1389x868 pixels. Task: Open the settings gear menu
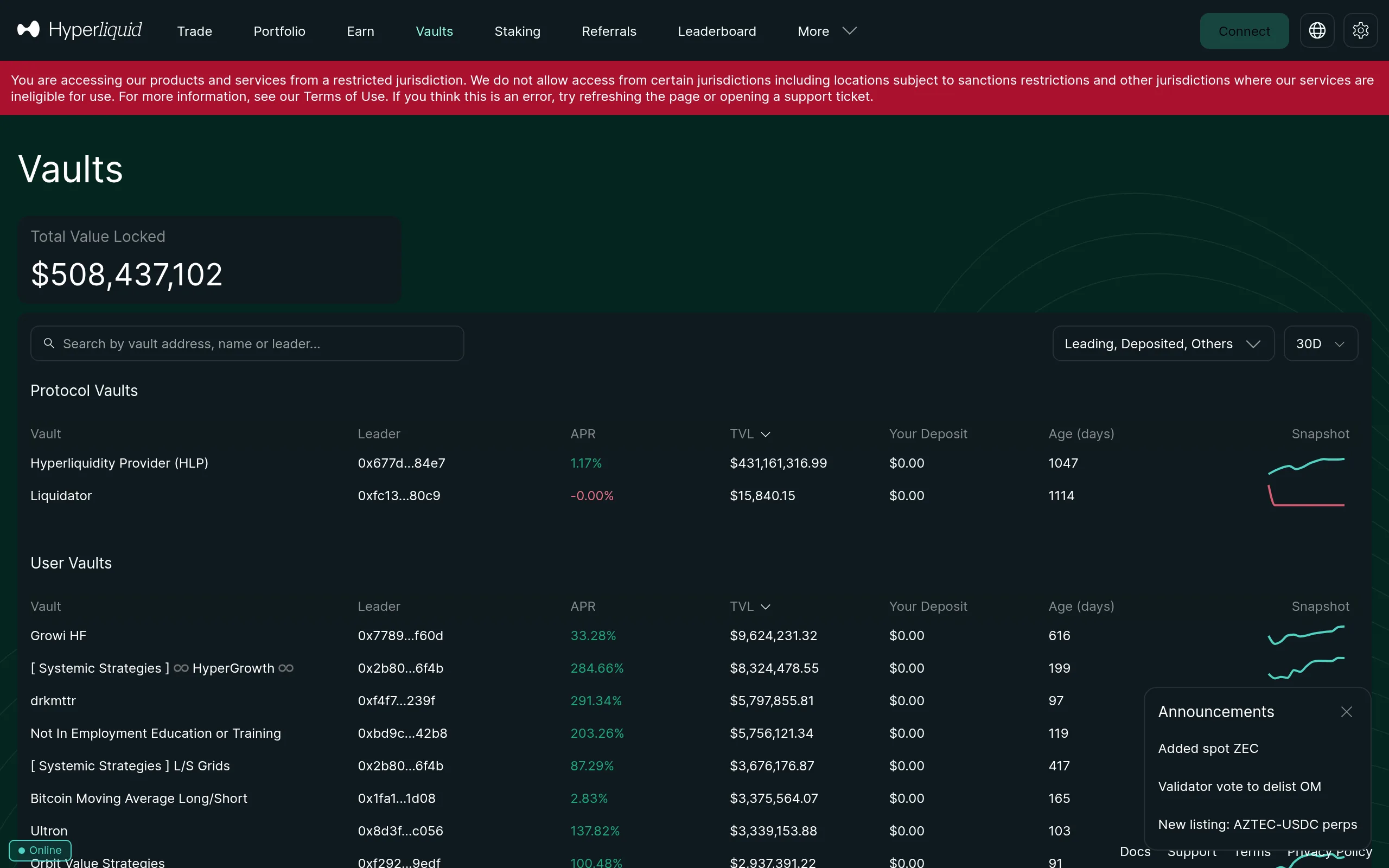pos(1361,30)
